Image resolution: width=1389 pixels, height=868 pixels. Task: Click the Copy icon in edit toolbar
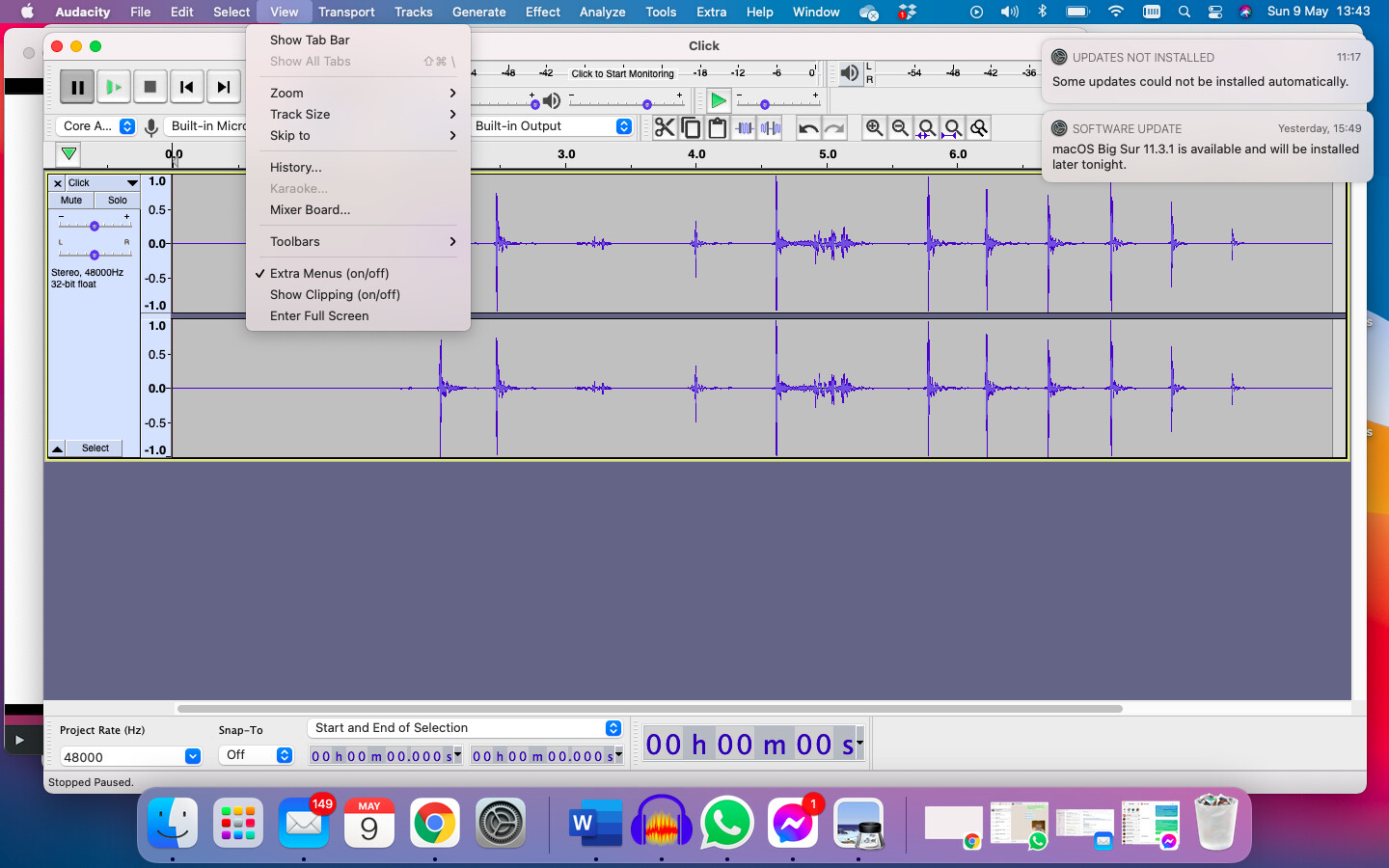point(691,127)
